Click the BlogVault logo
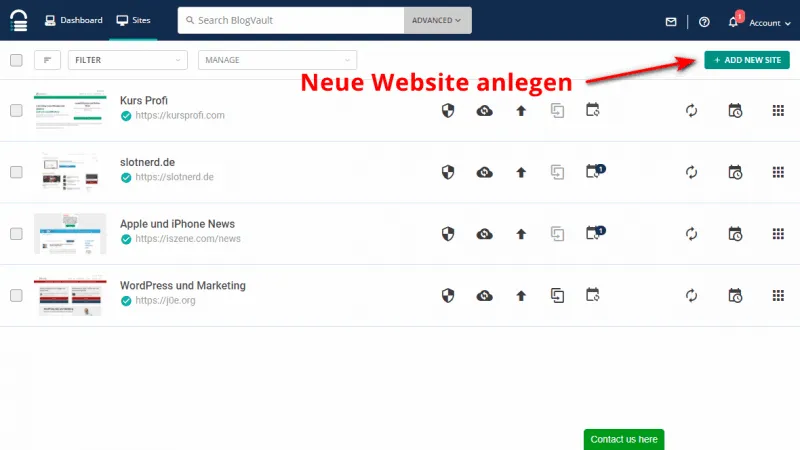Viewport: 800px width, 450px height. 19,20
